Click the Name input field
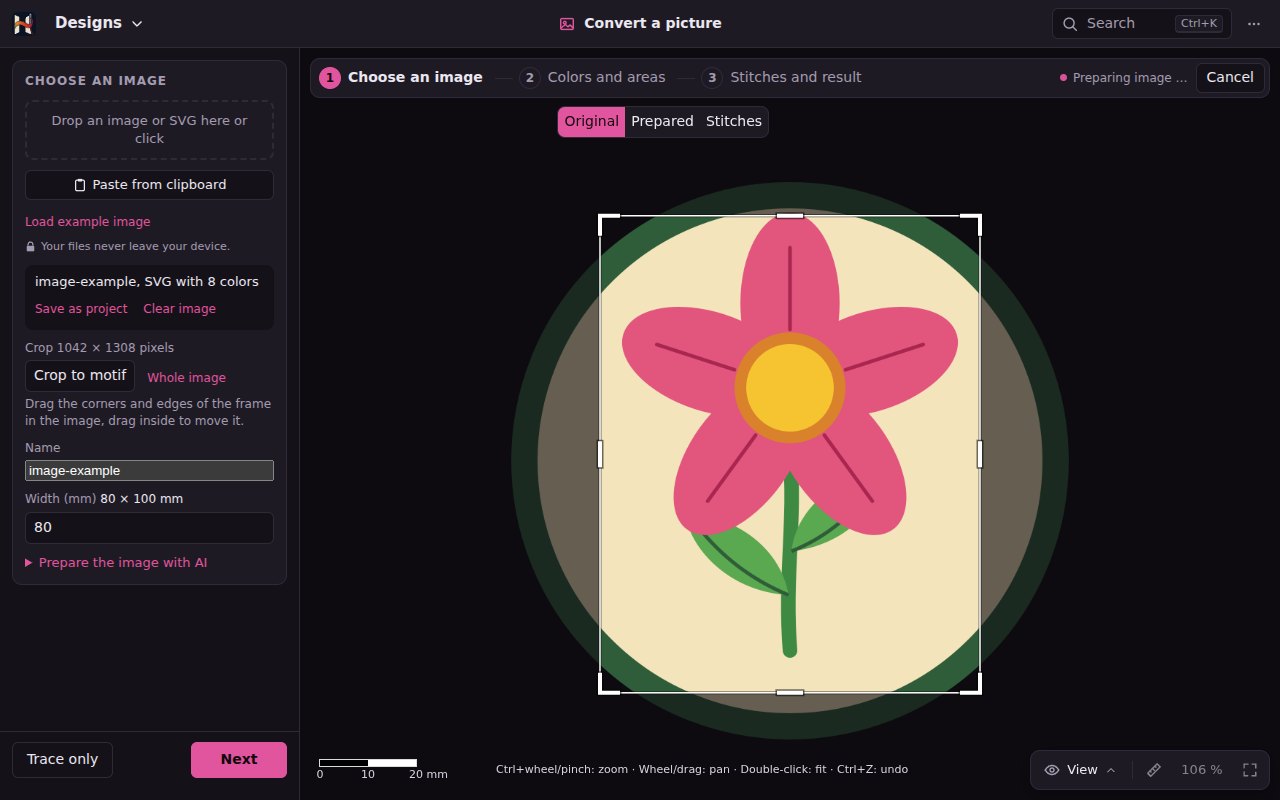Viewport: 1280px width, 800px height. (149, 470)
